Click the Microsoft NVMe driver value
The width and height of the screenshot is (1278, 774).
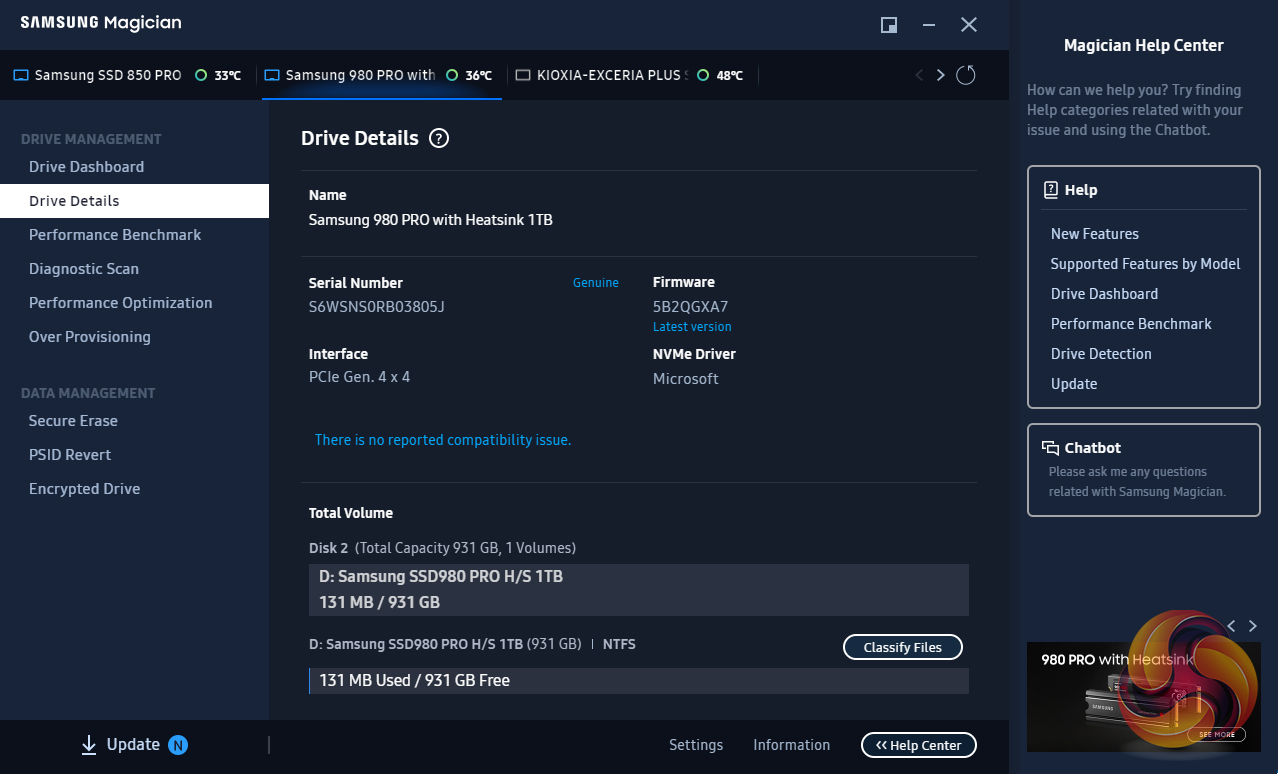686,379
